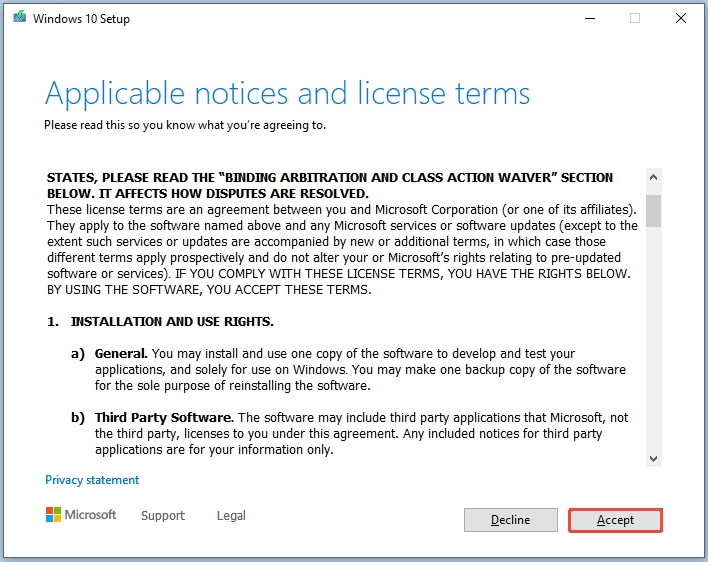Click the 'INSTALLATION AND USE RIGHTS.' heading

tap(172, 321)
